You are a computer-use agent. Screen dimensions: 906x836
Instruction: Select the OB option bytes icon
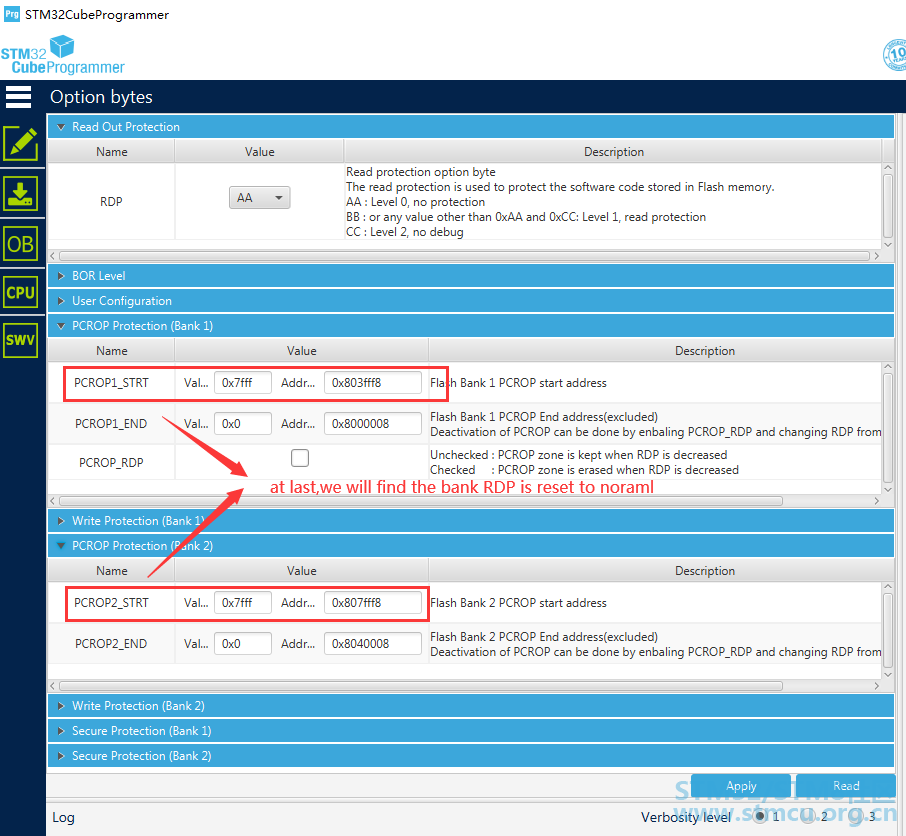(21, 244)
